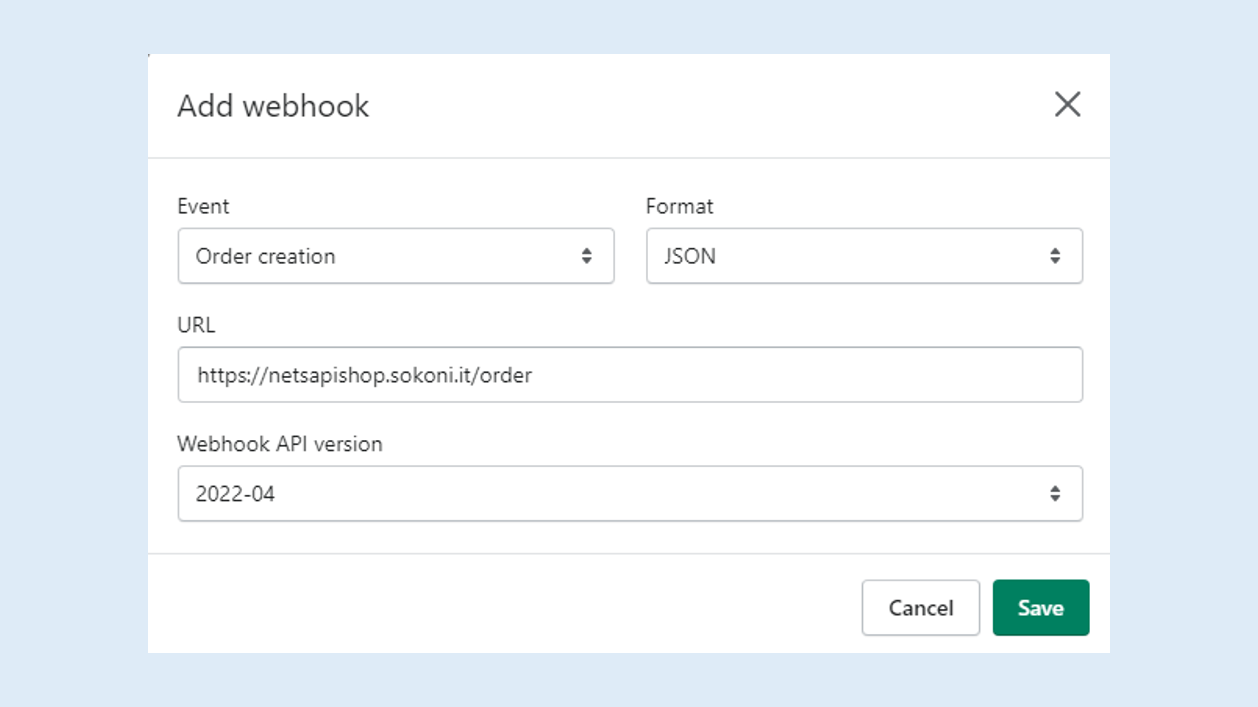Click the URL input field
1258x707 pixels.
pyautogui.click(x=630, y=375)
